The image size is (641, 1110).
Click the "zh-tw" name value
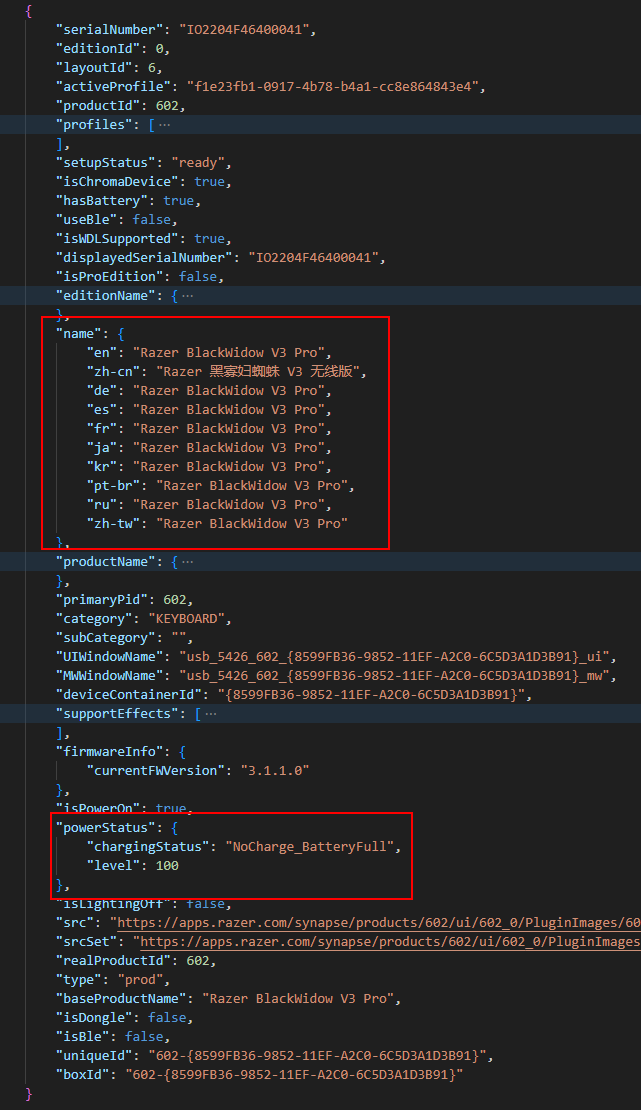pos(251,524)
